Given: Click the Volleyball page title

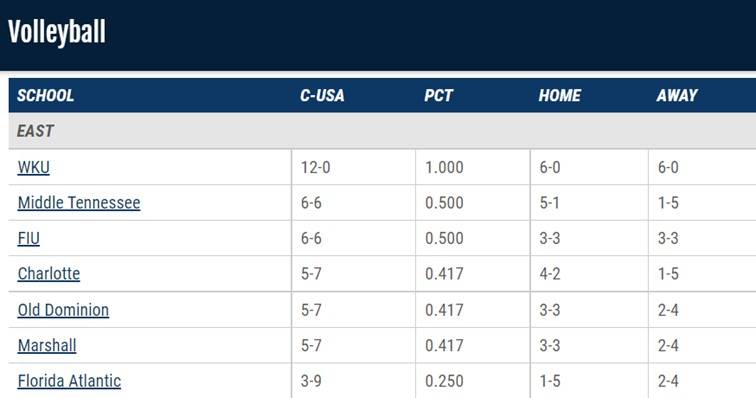Looking at the screenshot, I should tap(56, 32).
